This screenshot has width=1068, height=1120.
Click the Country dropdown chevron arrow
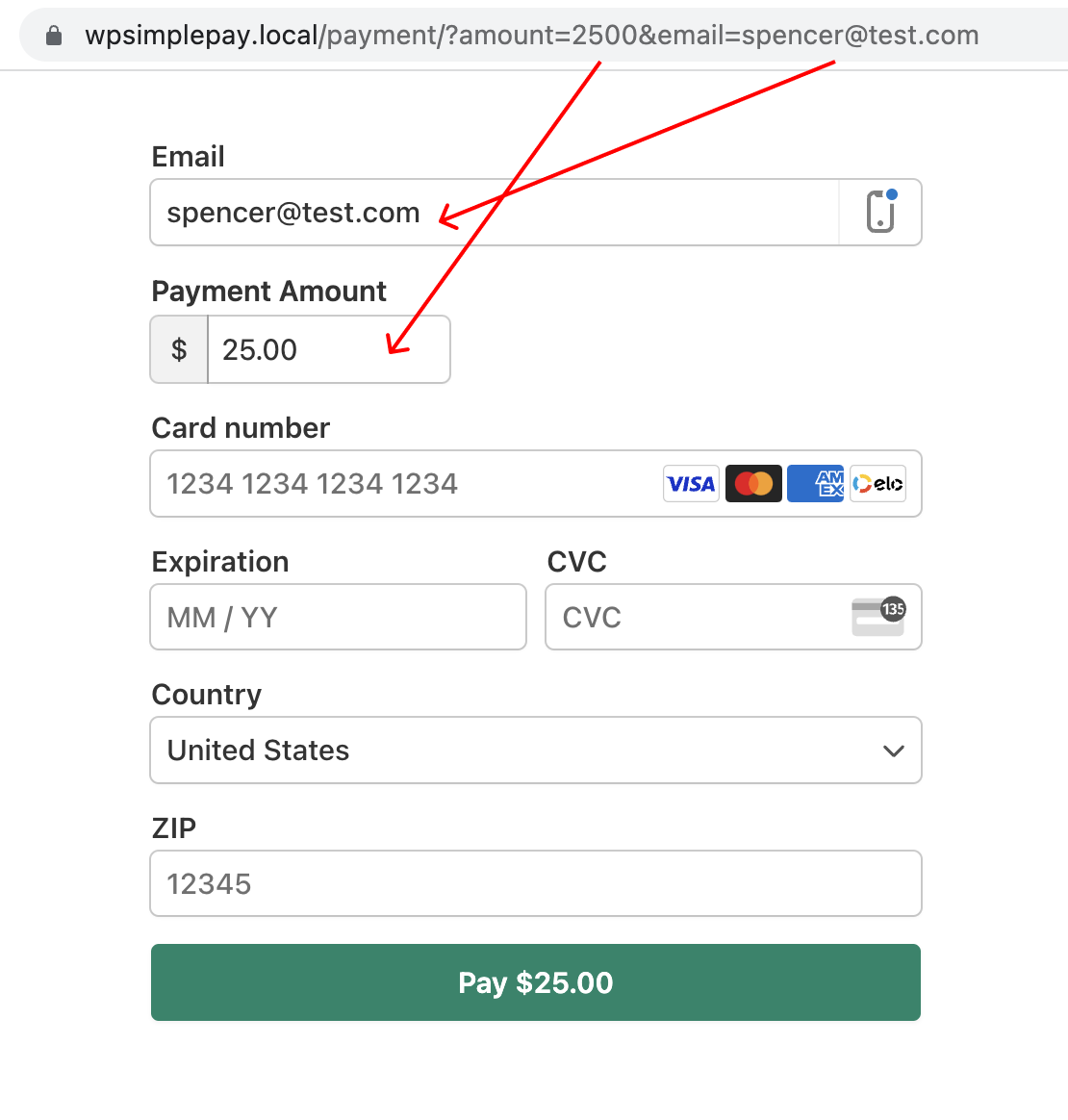894,751
